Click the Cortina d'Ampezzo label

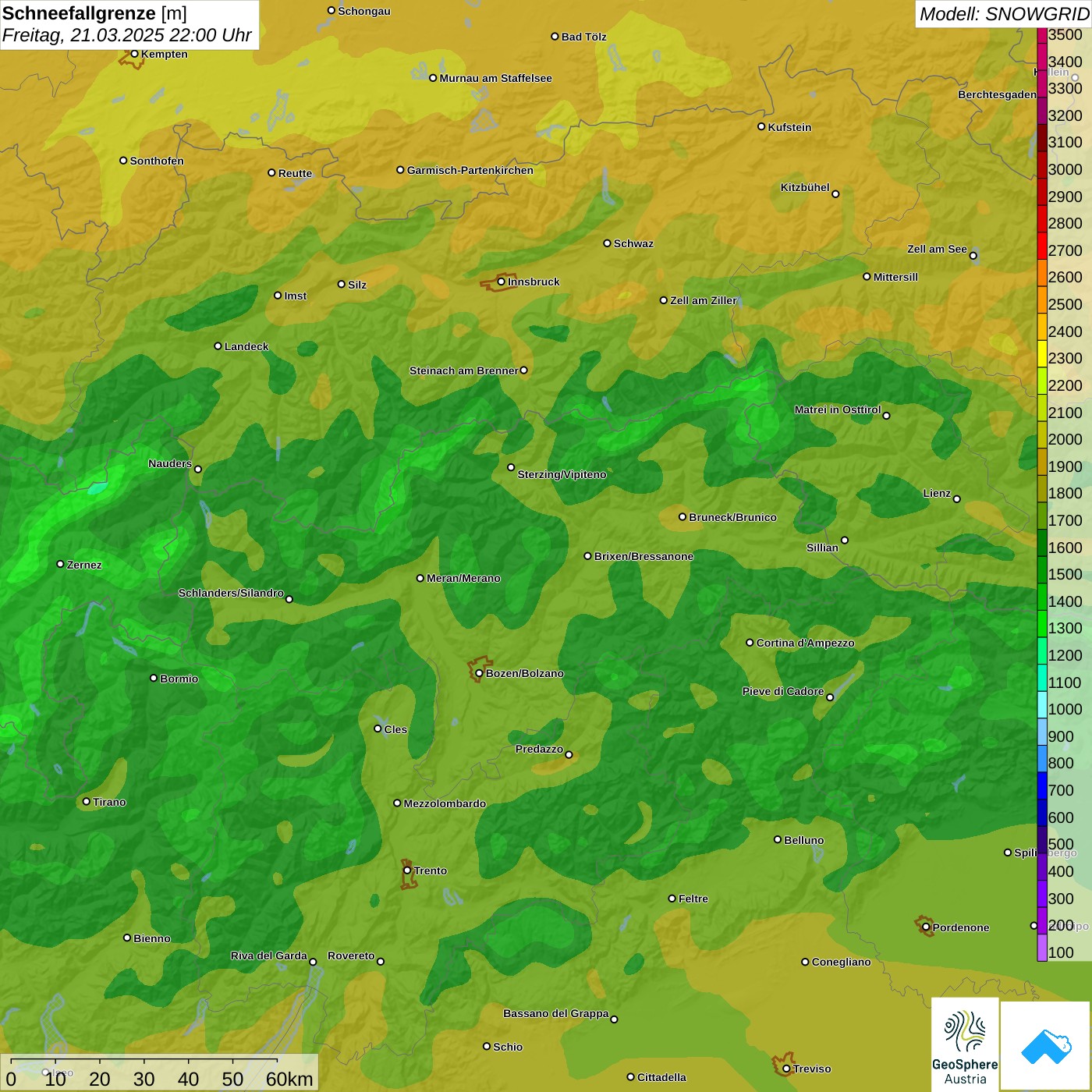tap(805, 643)
